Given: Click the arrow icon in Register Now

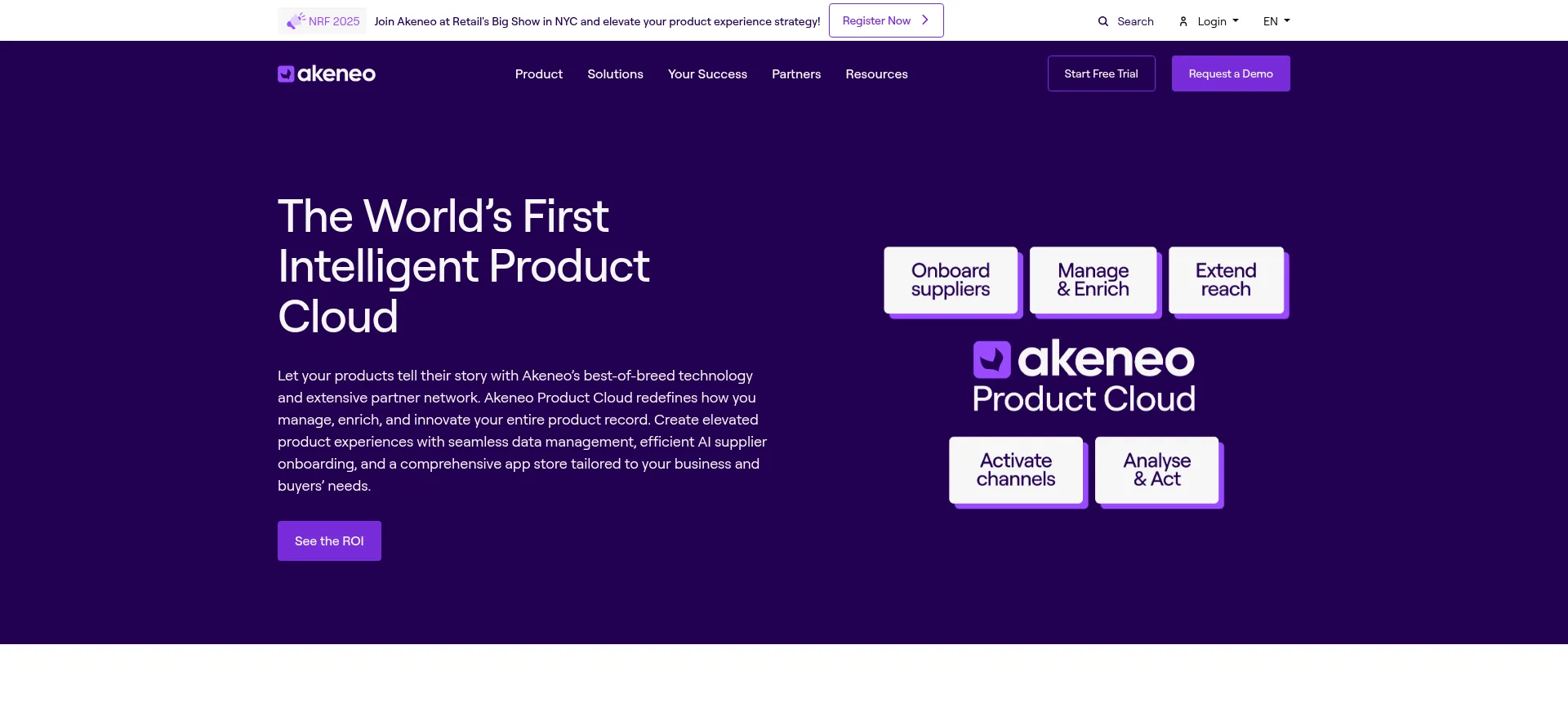Looking at the screenshot, I should point(925,20).
